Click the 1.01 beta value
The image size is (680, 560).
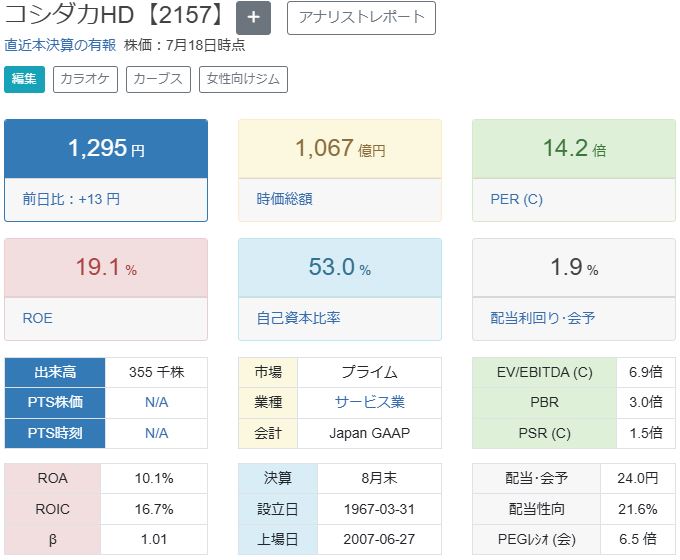click(x=154, y=540)
